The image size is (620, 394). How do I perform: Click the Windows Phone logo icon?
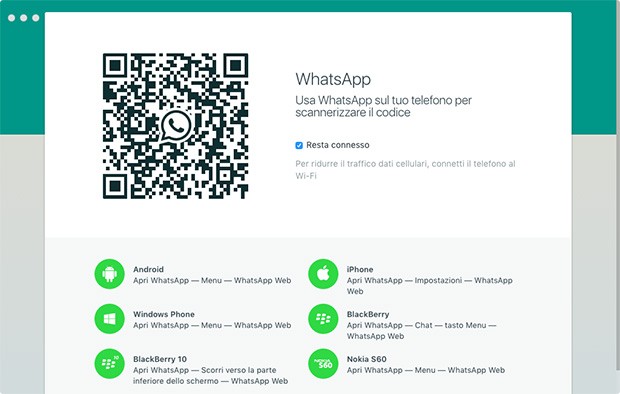[x=110, y=319]
